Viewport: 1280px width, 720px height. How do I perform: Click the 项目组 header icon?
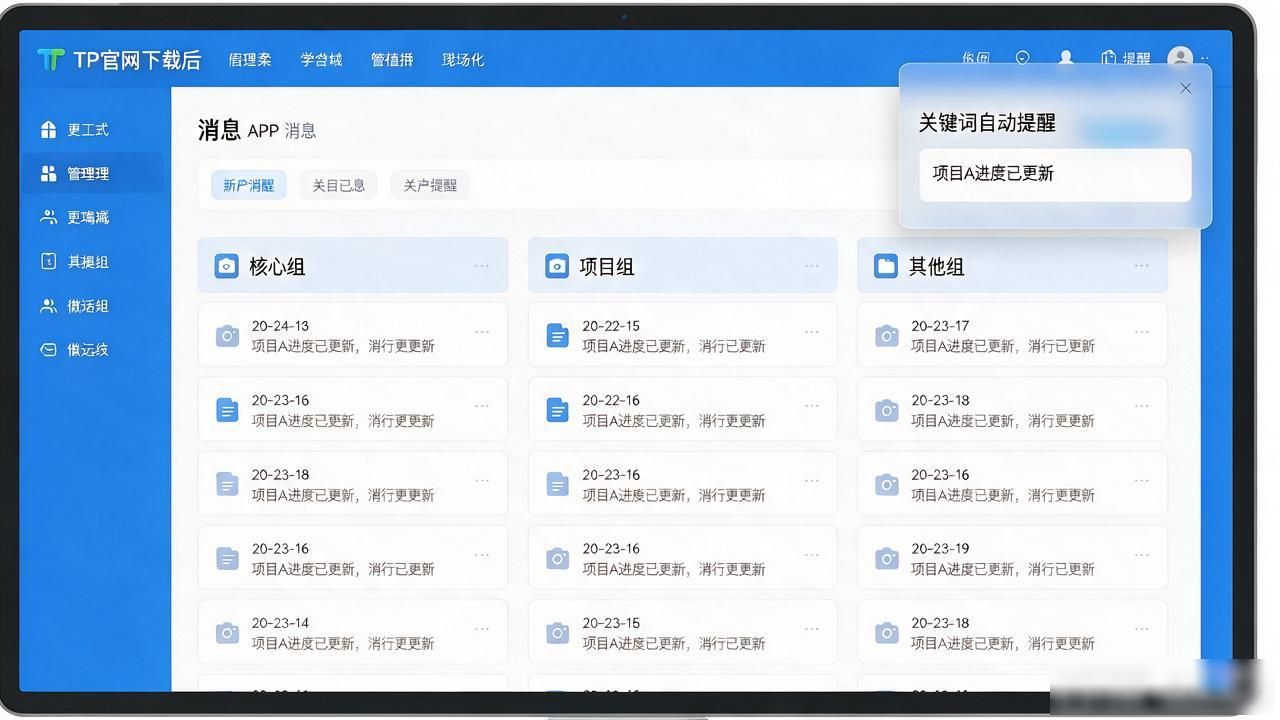click(557, 266)
